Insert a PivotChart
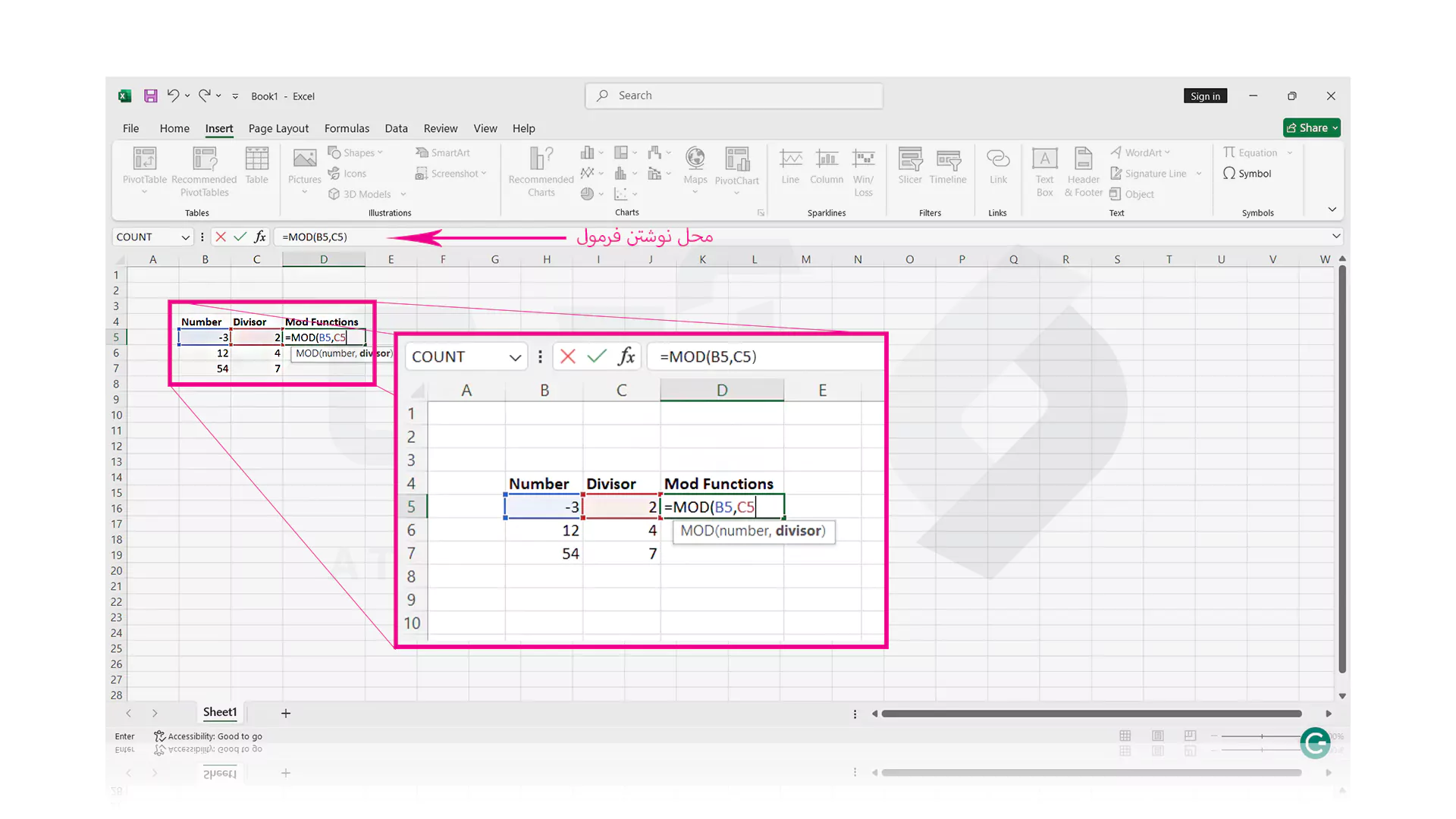 tap(736, 170)
